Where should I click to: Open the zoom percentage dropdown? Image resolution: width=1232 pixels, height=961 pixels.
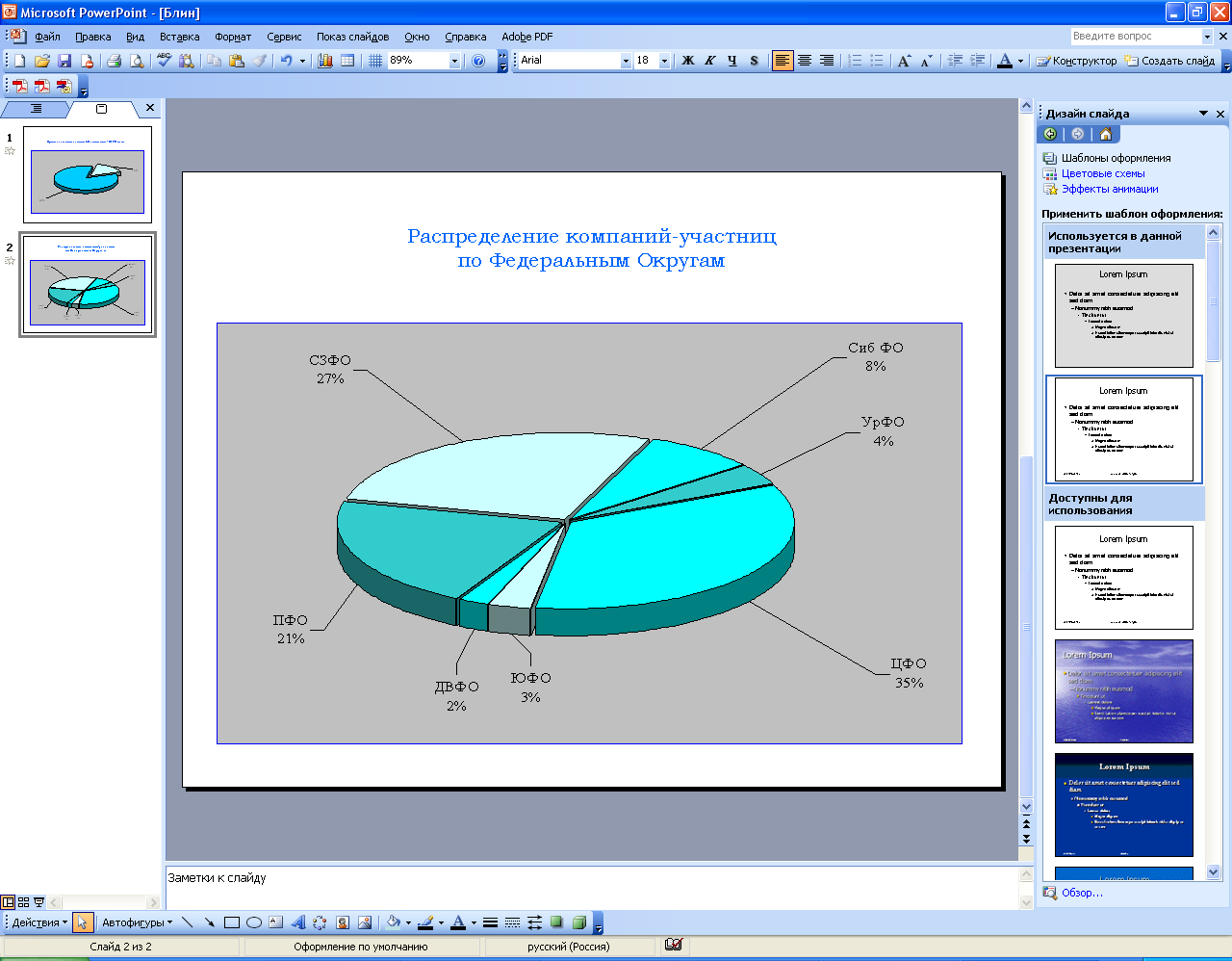pos(454,61)
